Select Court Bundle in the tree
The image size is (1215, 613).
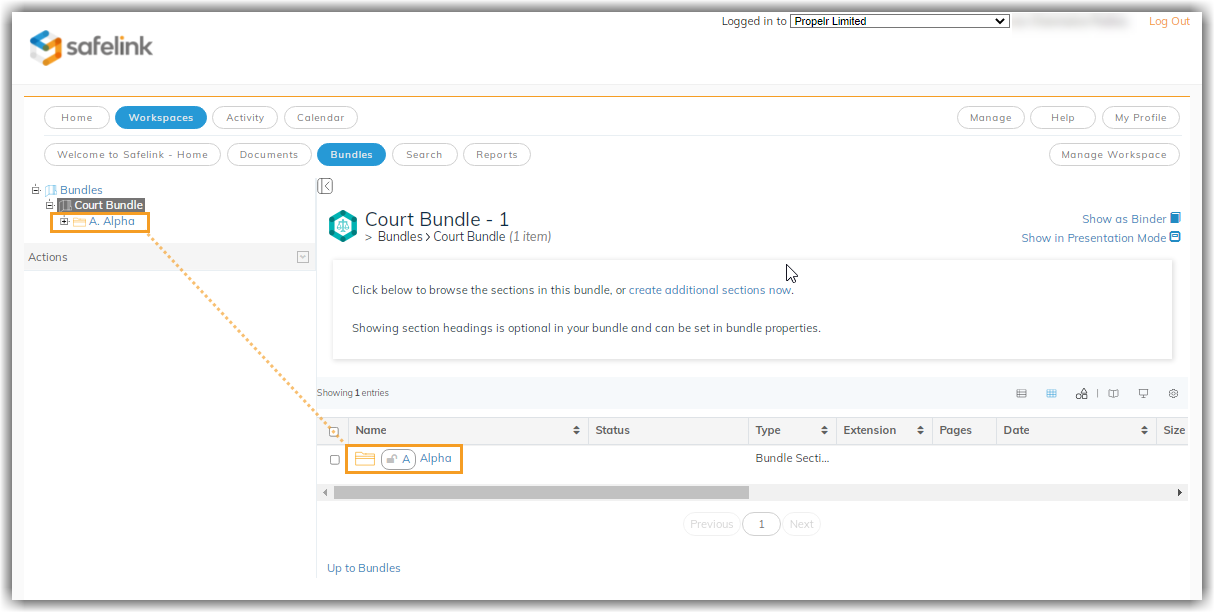109,205
